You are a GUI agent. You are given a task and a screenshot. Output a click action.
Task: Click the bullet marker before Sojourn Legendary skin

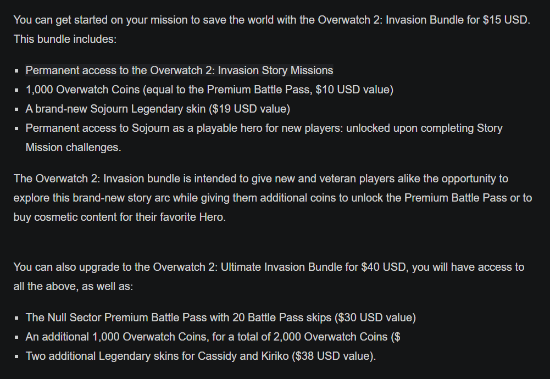point(16,110)
